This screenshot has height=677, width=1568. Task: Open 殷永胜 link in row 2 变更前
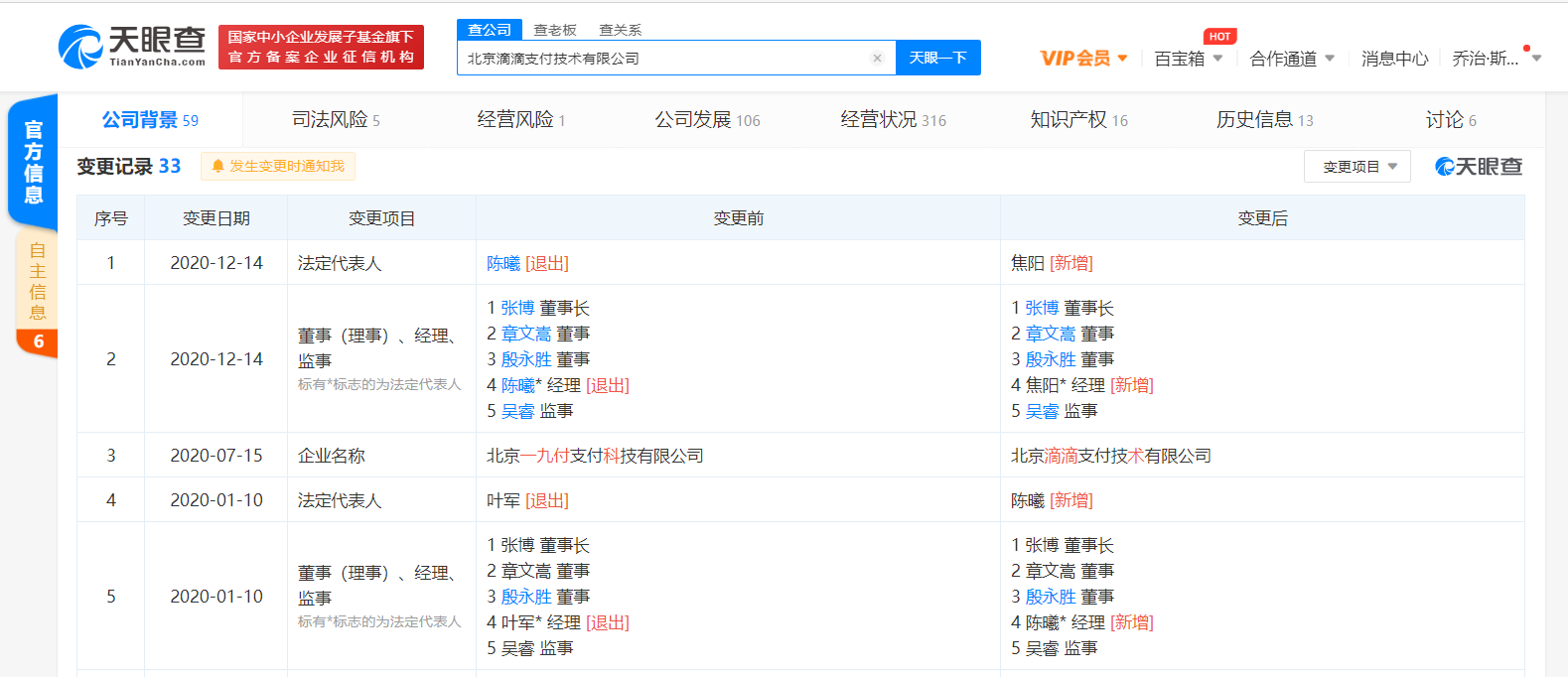pyautogui.click(x=526, y=359)
